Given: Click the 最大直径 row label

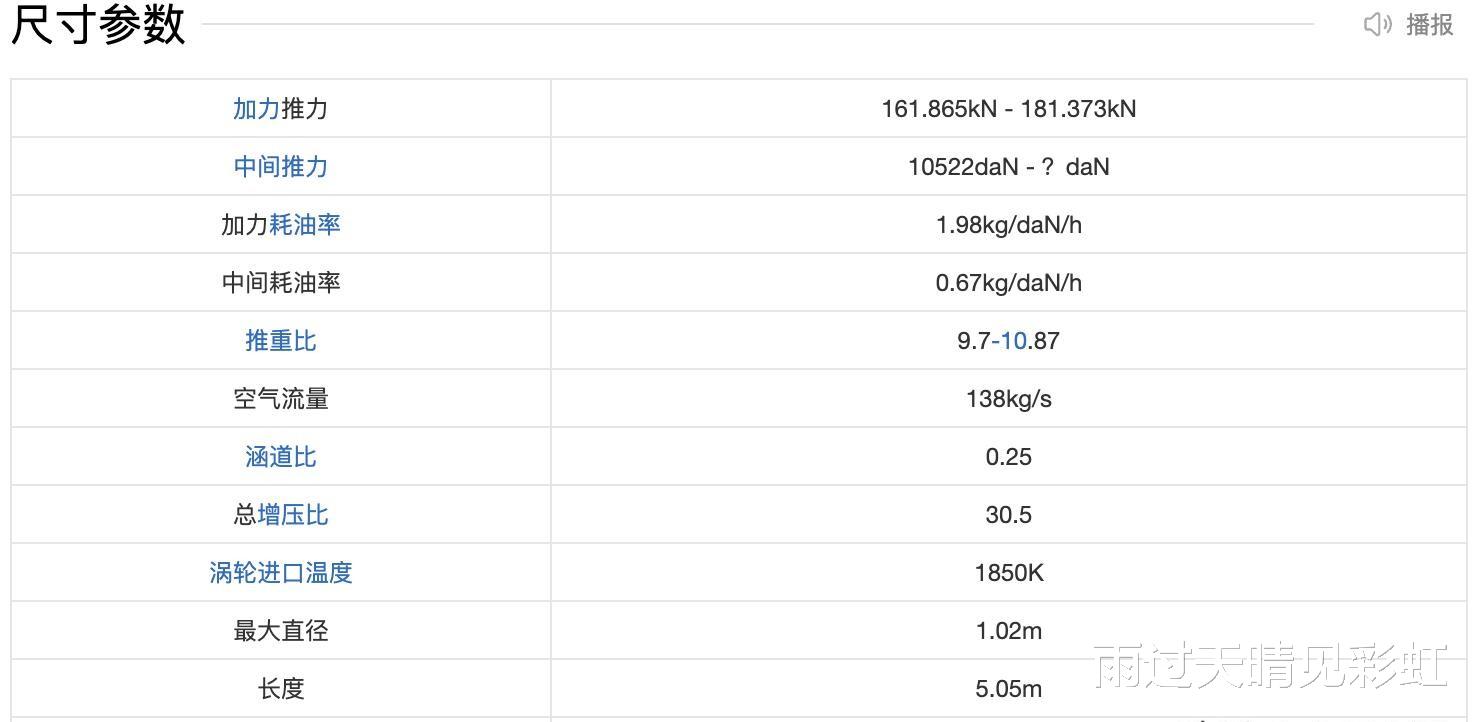Looking at the screenshot, I should click(x=280, y=630).
